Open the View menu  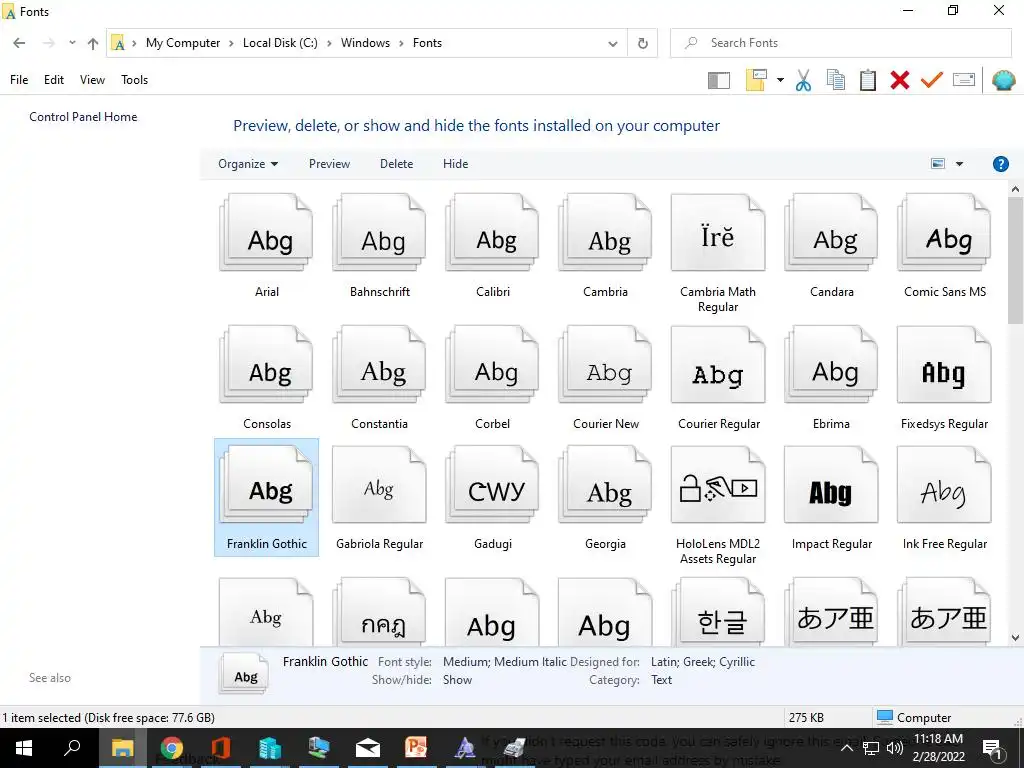(x=92, y=80)
